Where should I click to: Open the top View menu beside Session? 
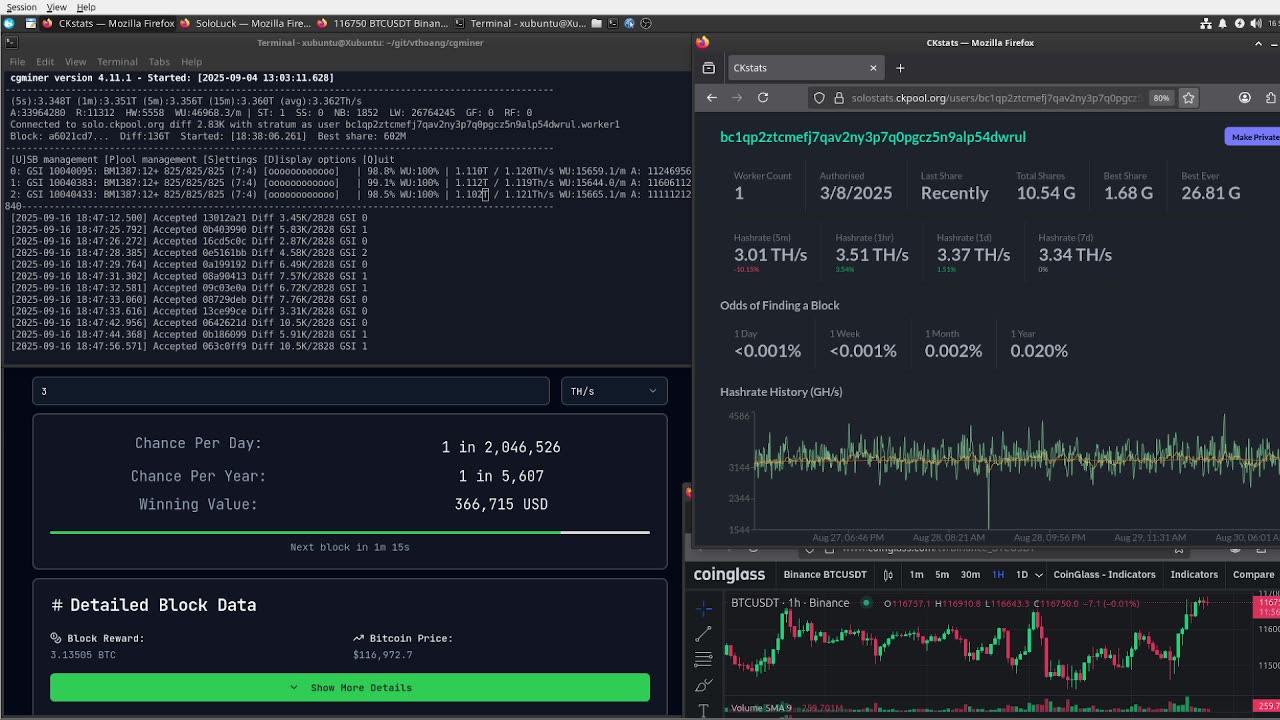click(x=57, y=7)
